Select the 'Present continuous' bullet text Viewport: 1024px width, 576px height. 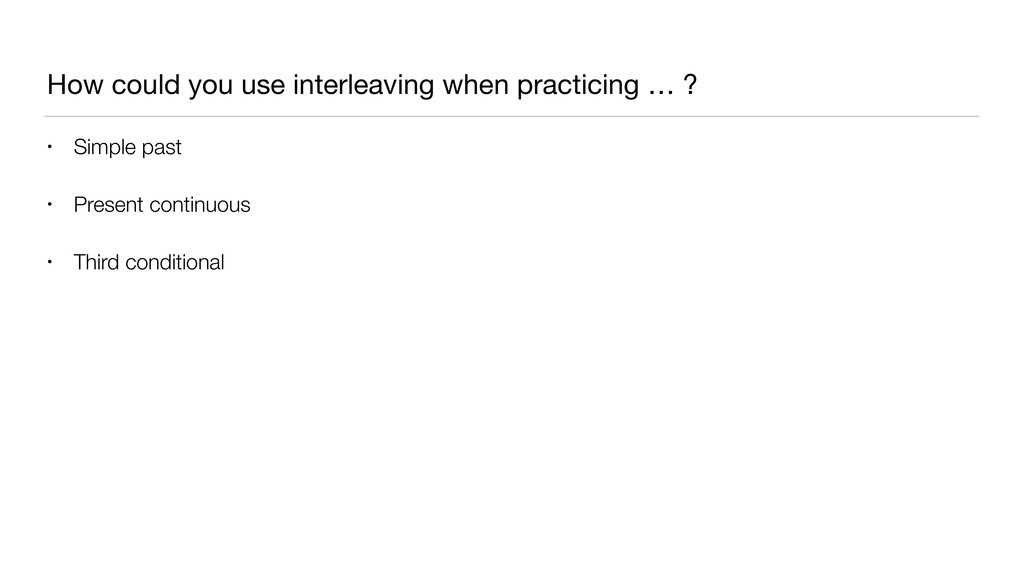161,205
